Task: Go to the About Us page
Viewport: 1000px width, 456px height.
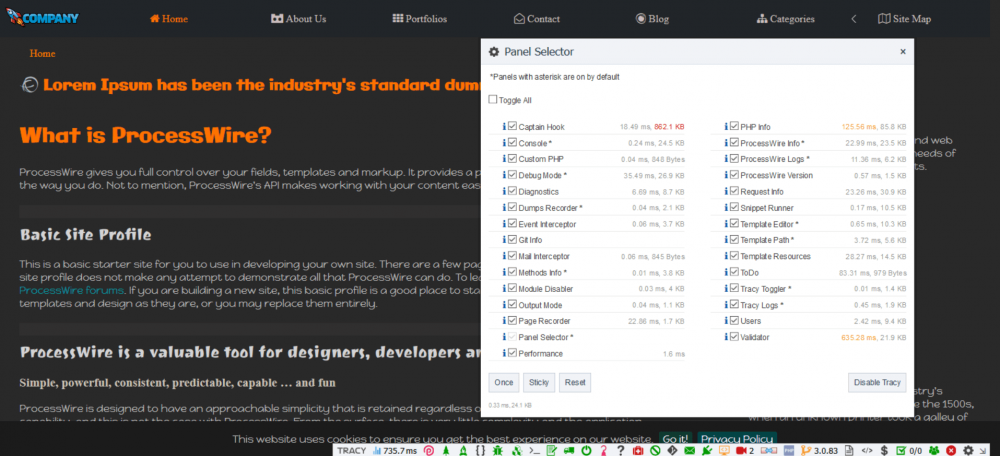Action: pos(298,18)
